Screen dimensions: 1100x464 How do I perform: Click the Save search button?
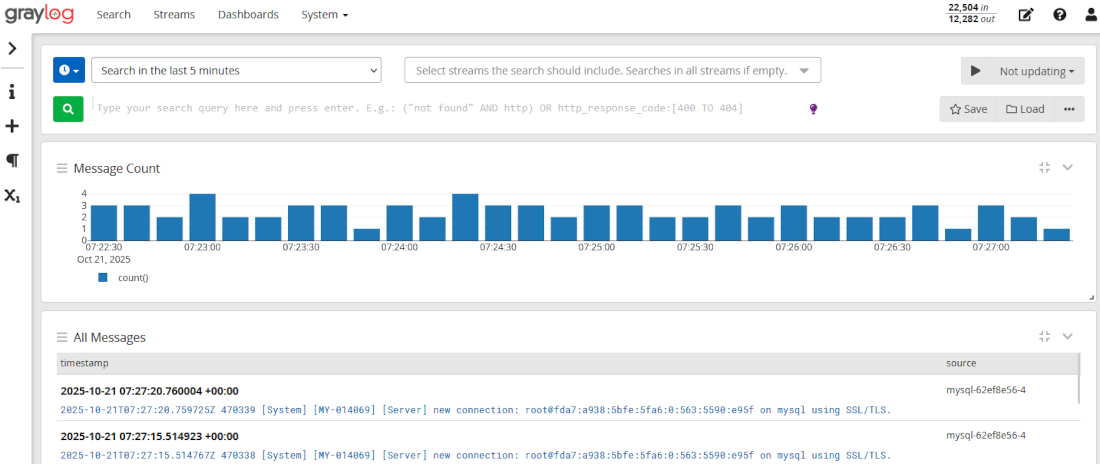(x=968, y=109)
